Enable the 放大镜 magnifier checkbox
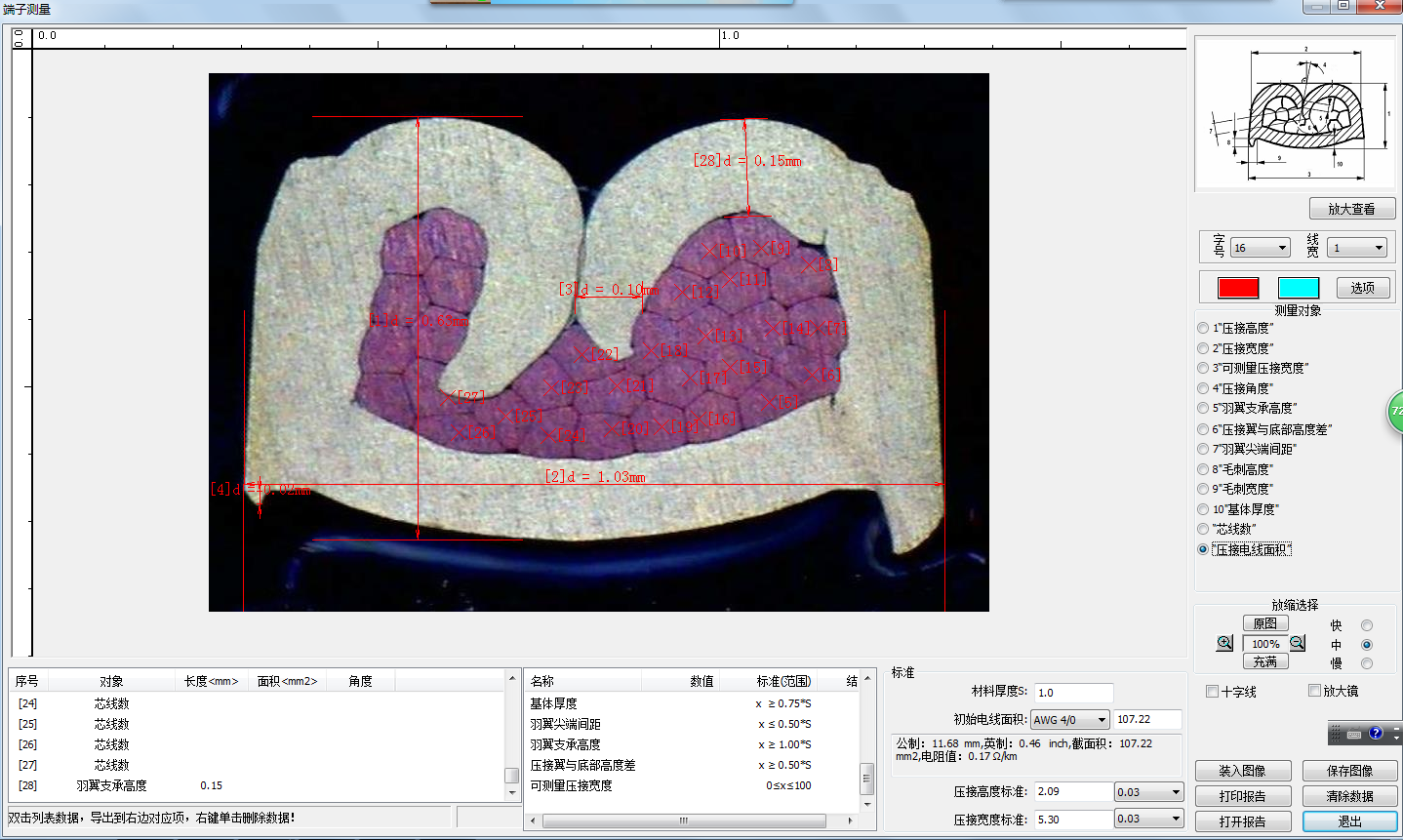 pyautogui.click(x=1314, y=691)
